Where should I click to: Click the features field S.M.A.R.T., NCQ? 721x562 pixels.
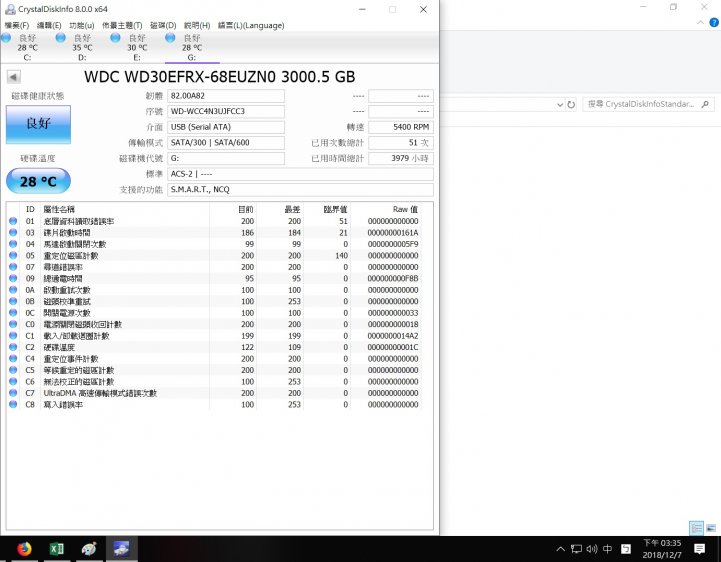point(300,189)
